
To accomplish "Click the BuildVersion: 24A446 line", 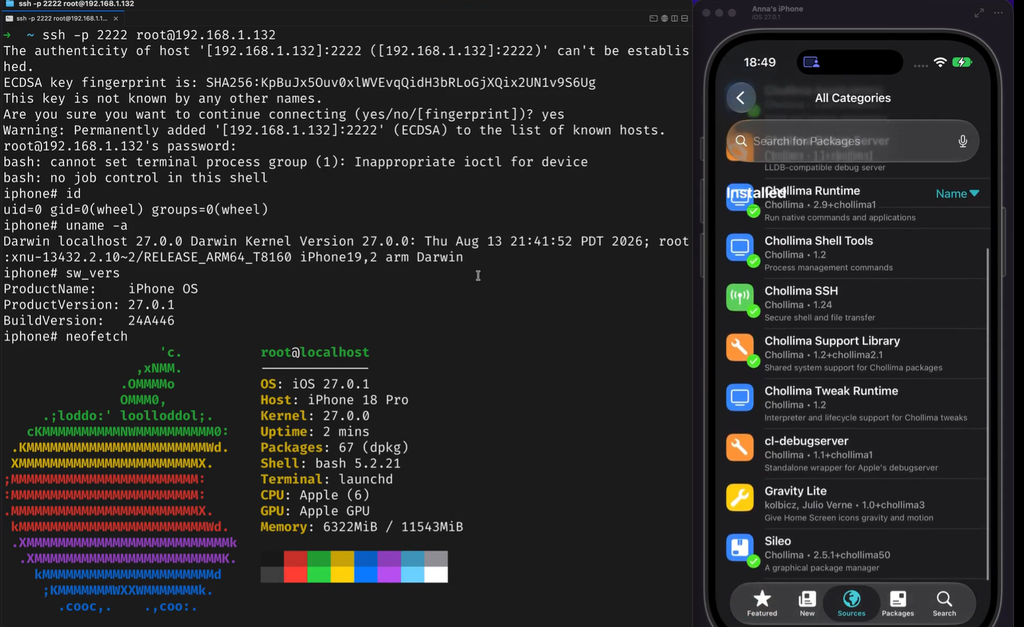I will [x=89, y=321].
